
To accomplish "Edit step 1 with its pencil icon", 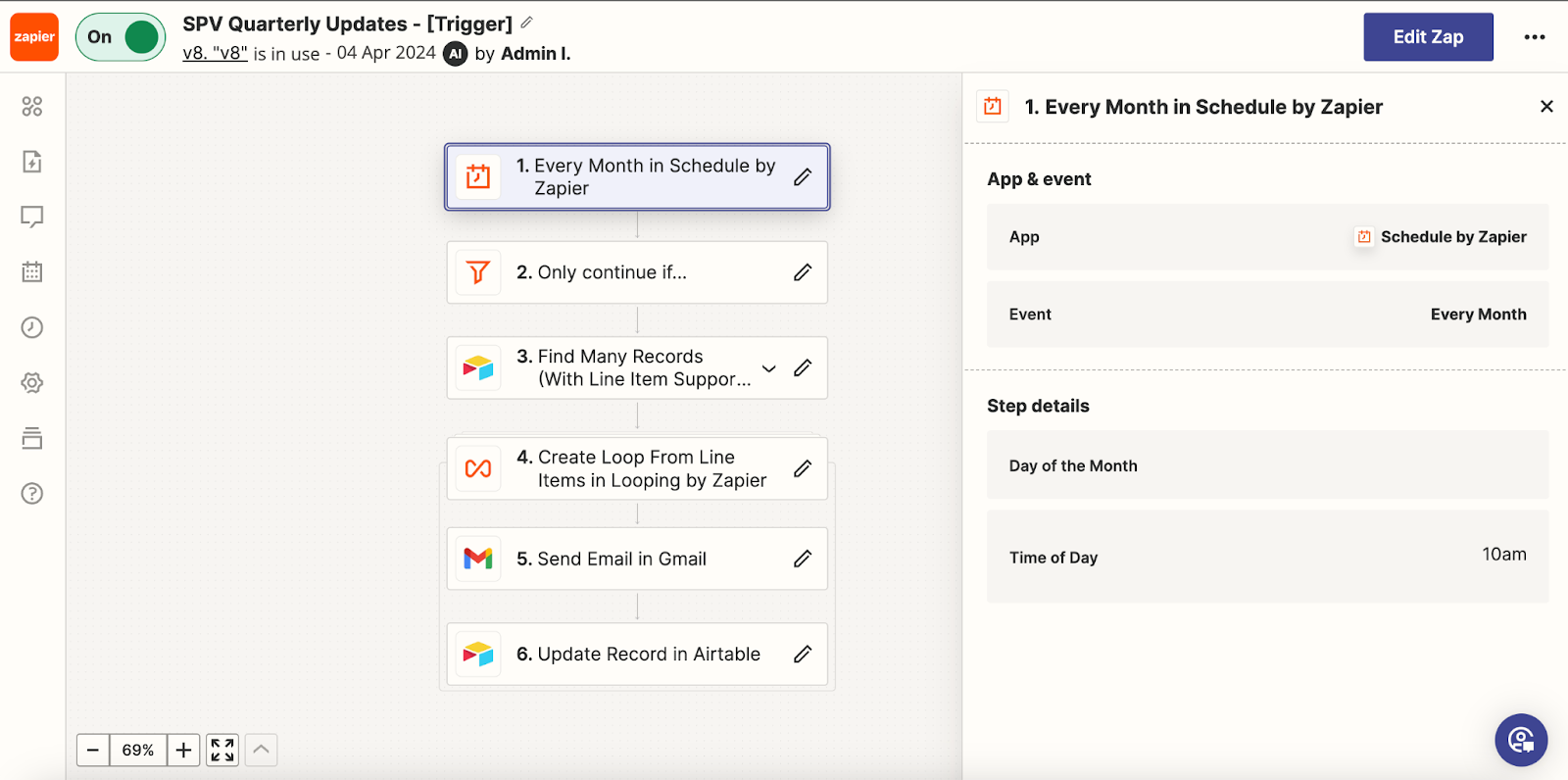I will pos(803,177).
